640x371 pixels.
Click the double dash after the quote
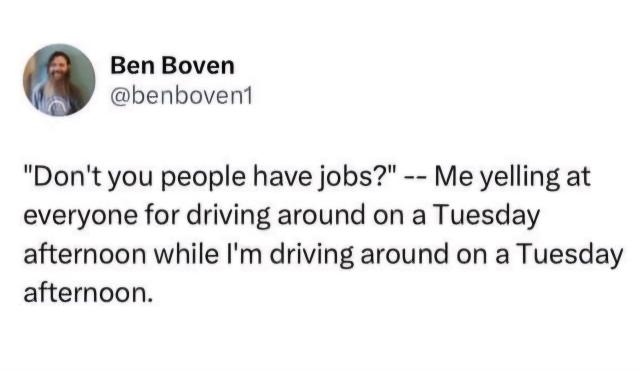point(416,178)
